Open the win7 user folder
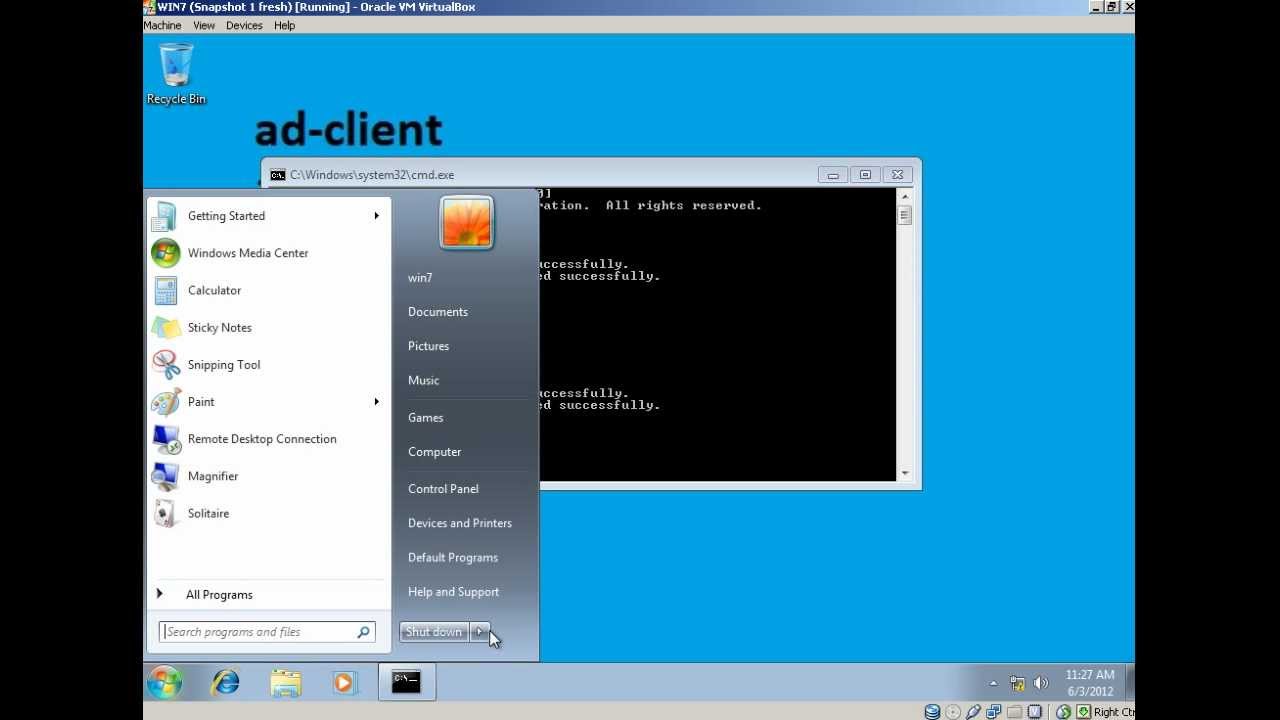The width and height of the screenshot is (1280, 720). pyautogui.click(x=420, y=278)
